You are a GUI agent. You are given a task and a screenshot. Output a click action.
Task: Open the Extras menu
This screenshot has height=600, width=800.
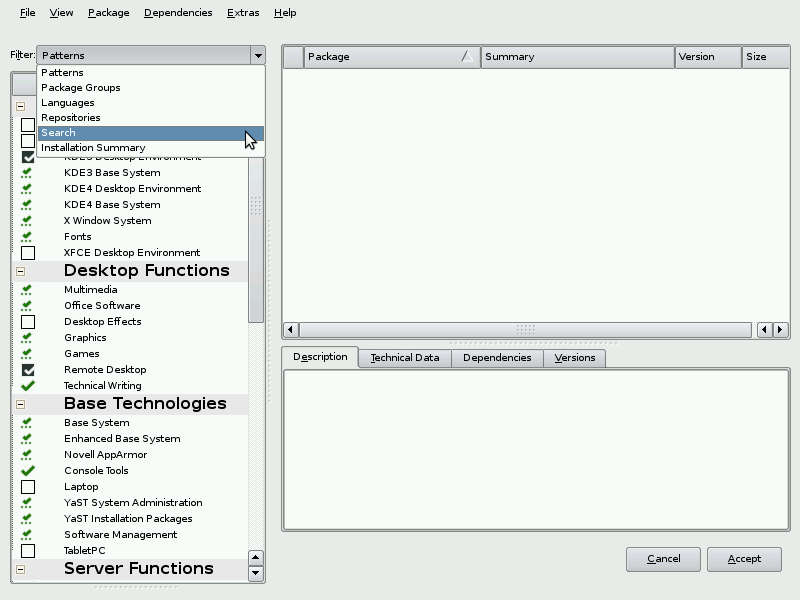point(243,13)
